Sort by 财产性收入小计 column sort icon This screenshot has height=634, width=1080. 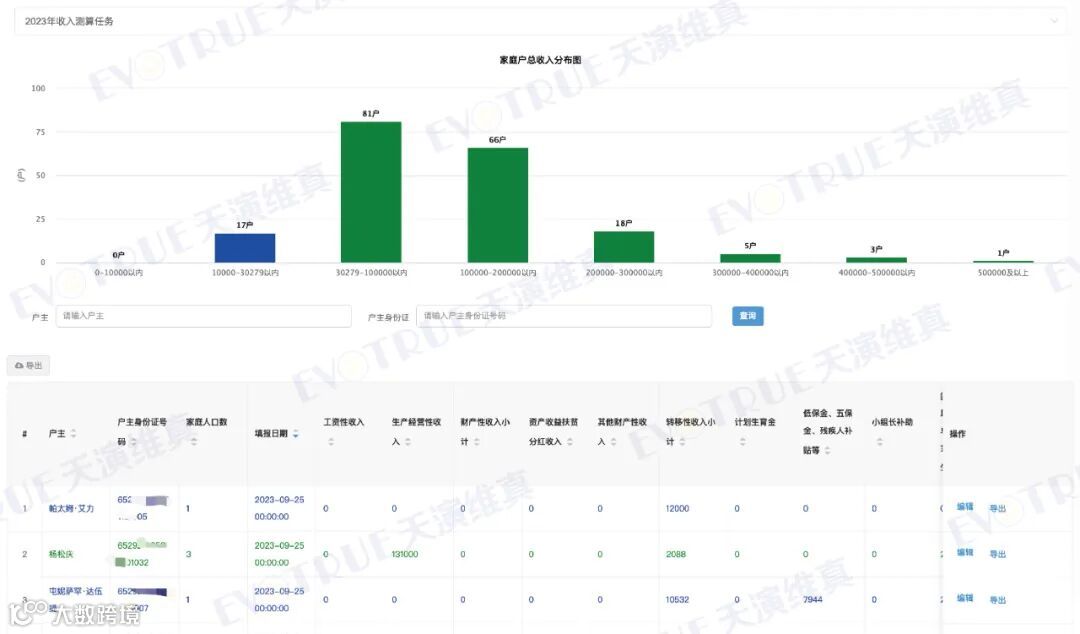(x=477, y=442)
